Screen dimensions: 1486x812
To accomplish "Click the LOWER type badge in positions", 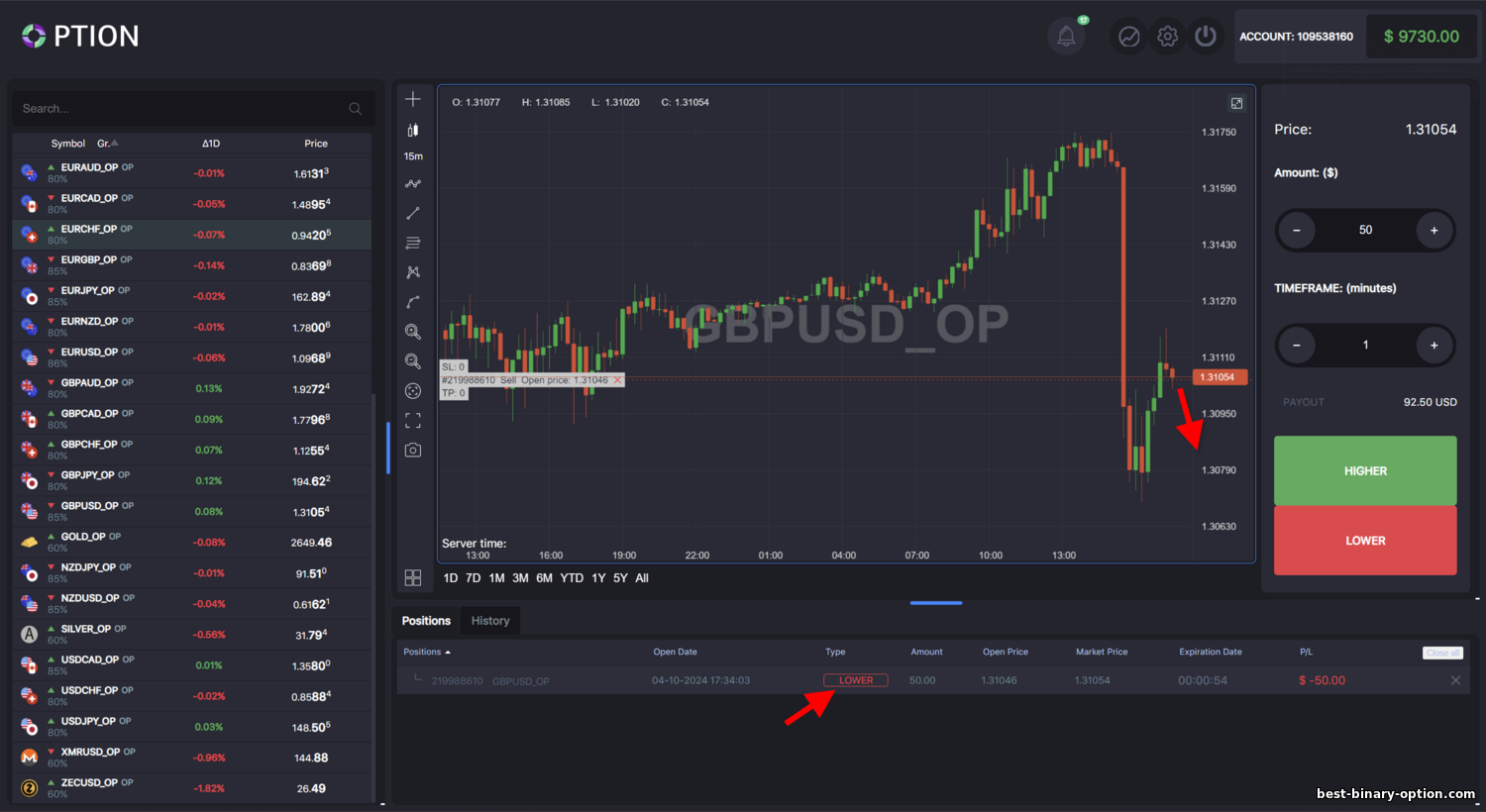I will (856, 680).
